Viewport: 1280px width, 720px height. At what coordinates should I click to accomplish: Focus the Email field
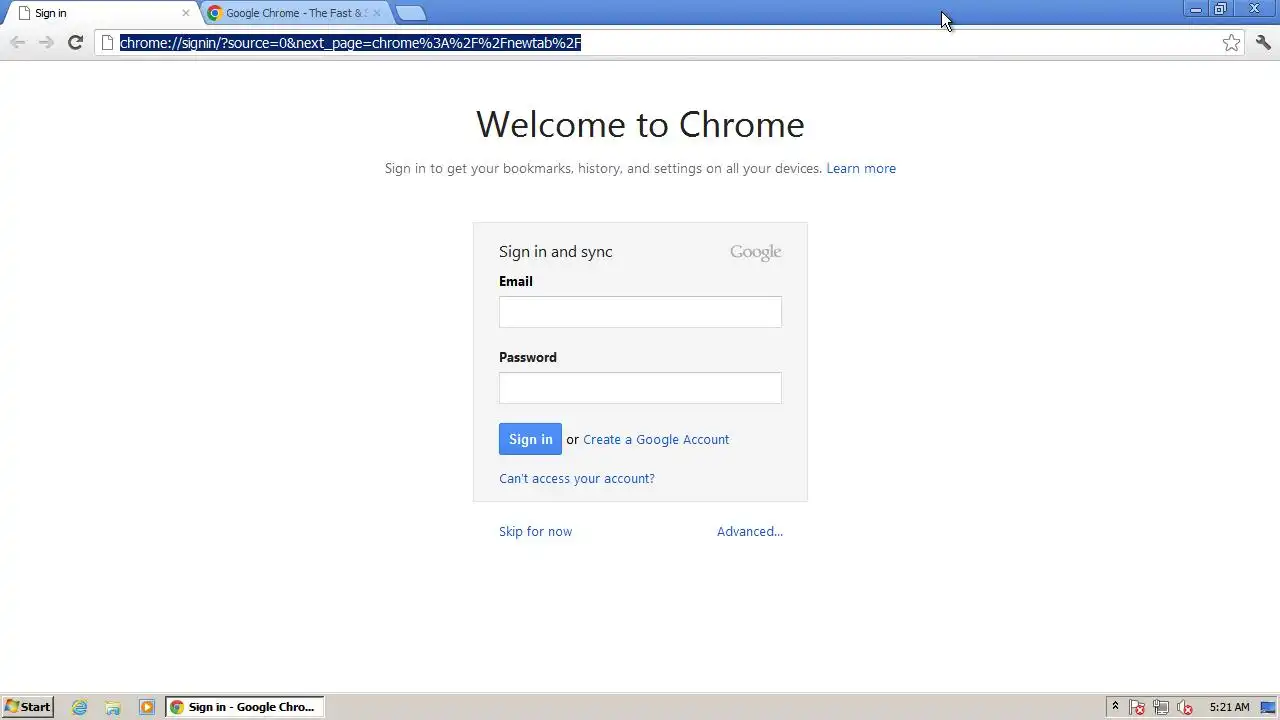pos(640,312)
